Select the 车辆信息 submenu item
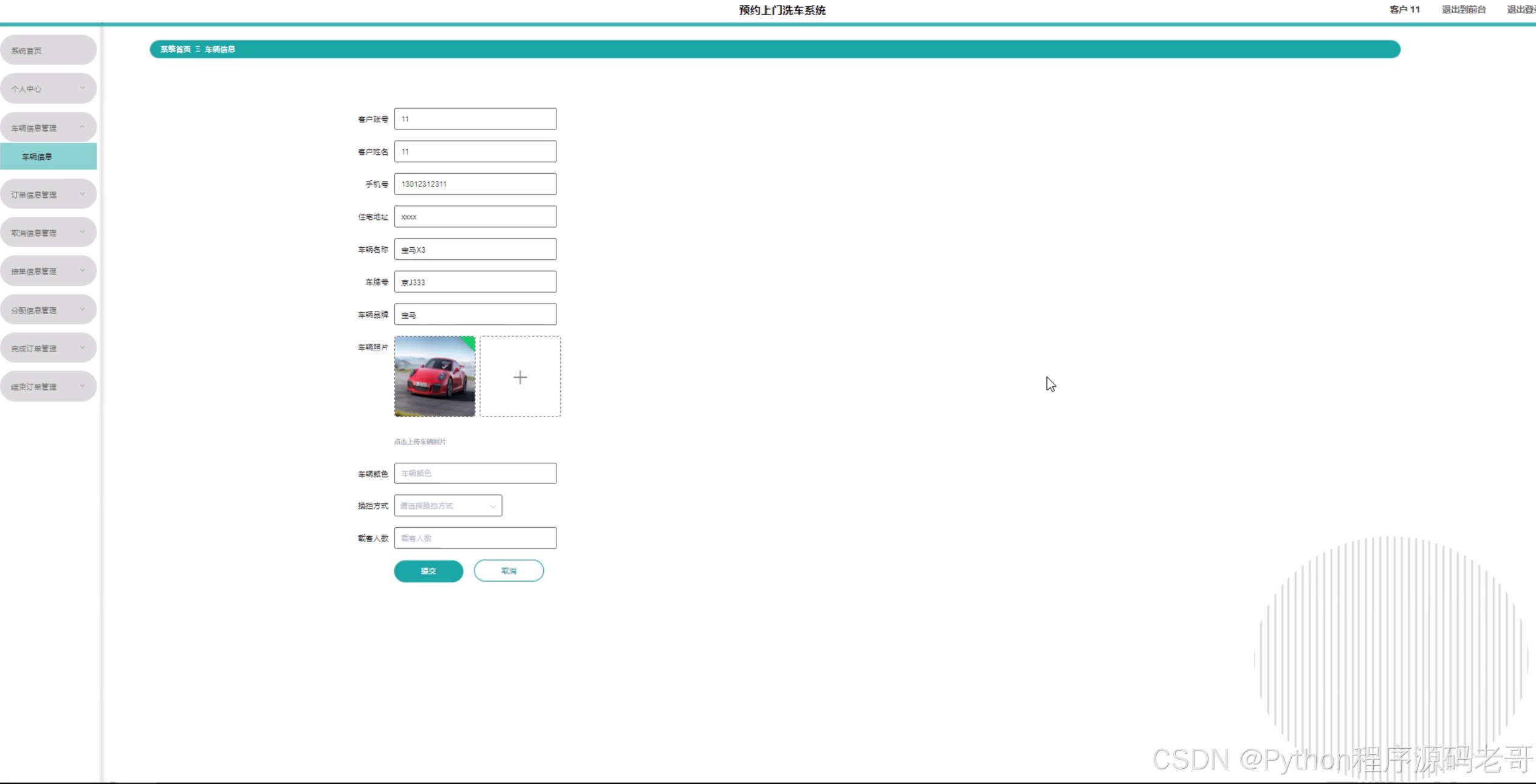The width and height of the screenshot is (1536, 784). [48, 157]
